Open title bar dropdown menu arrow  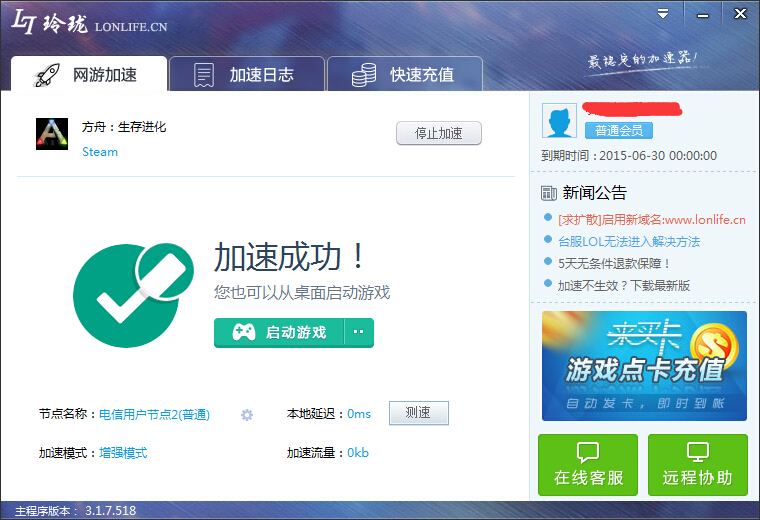pos(663,14)
